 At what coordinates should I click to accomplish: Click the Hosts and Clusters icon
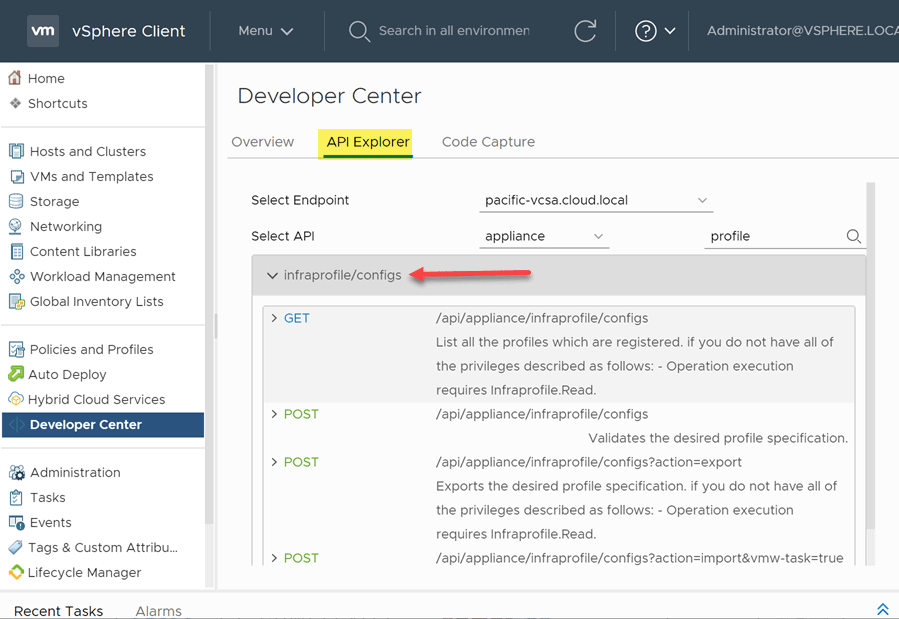17,151
